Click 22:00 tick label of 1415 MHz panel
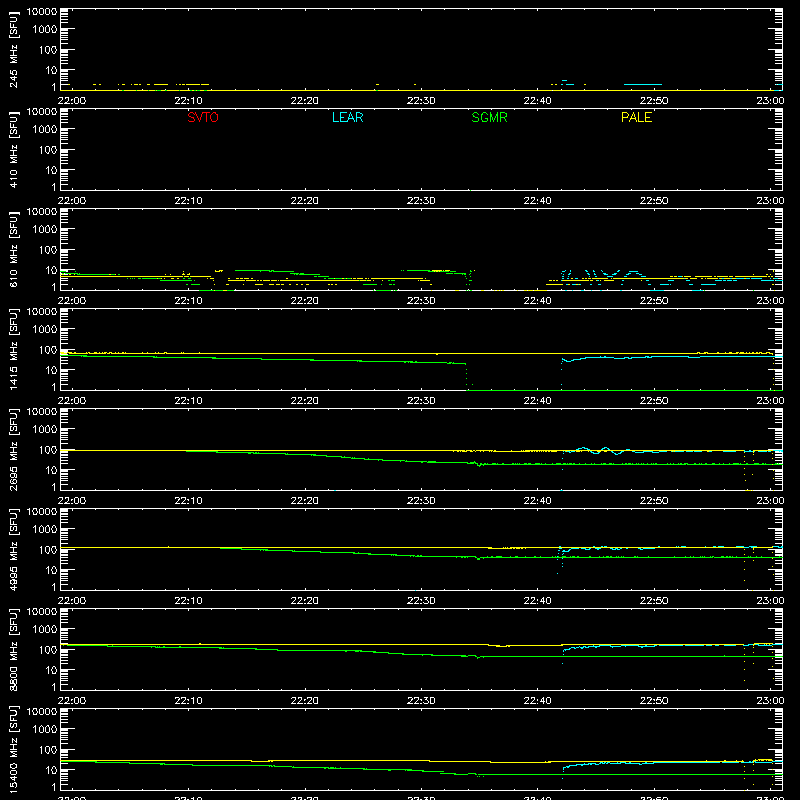800x800 pixels. click(x=72, y=401)
